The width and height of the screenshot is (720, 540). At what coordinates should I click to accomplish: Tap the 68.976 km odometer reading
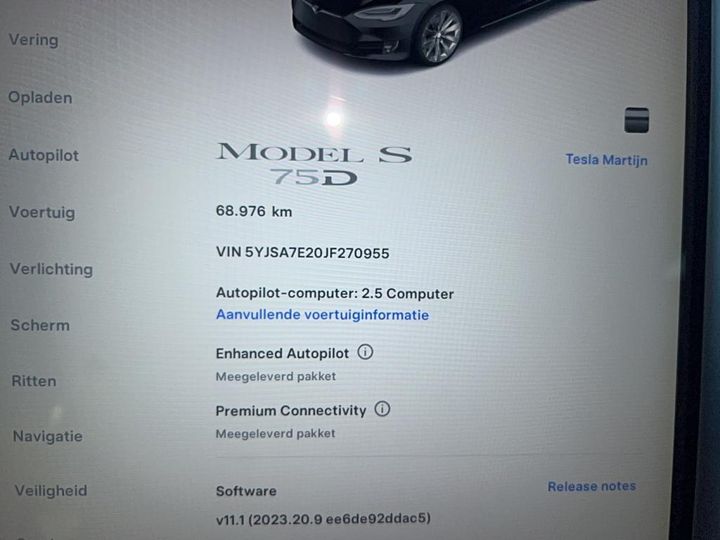(x=254, y=211)
